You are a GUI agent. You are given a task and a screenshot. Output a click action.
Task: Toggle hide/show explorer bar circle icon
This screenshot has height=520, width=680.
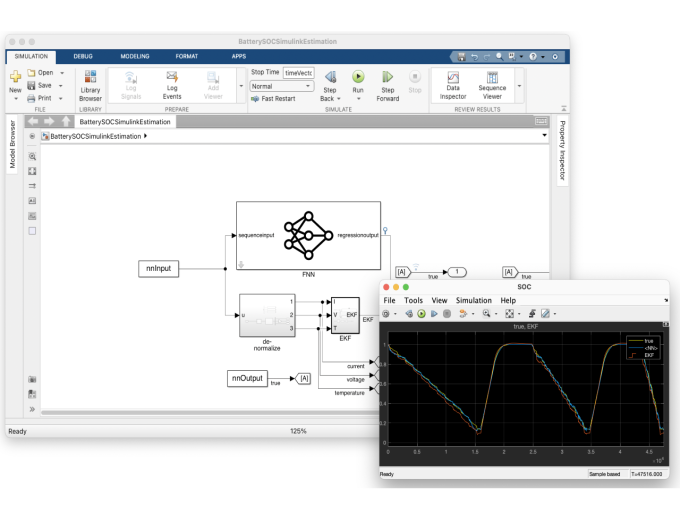coord(32,136)
